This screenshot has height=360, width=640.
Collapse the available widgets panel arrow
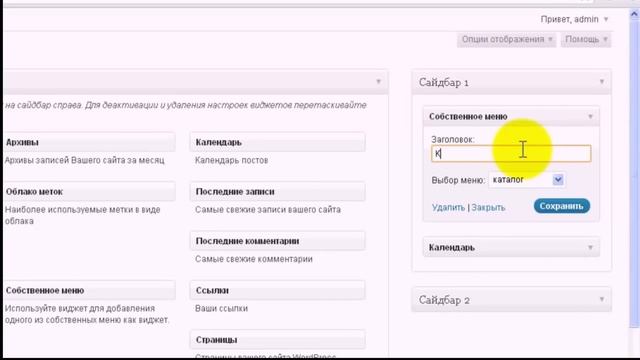[378, 81]
